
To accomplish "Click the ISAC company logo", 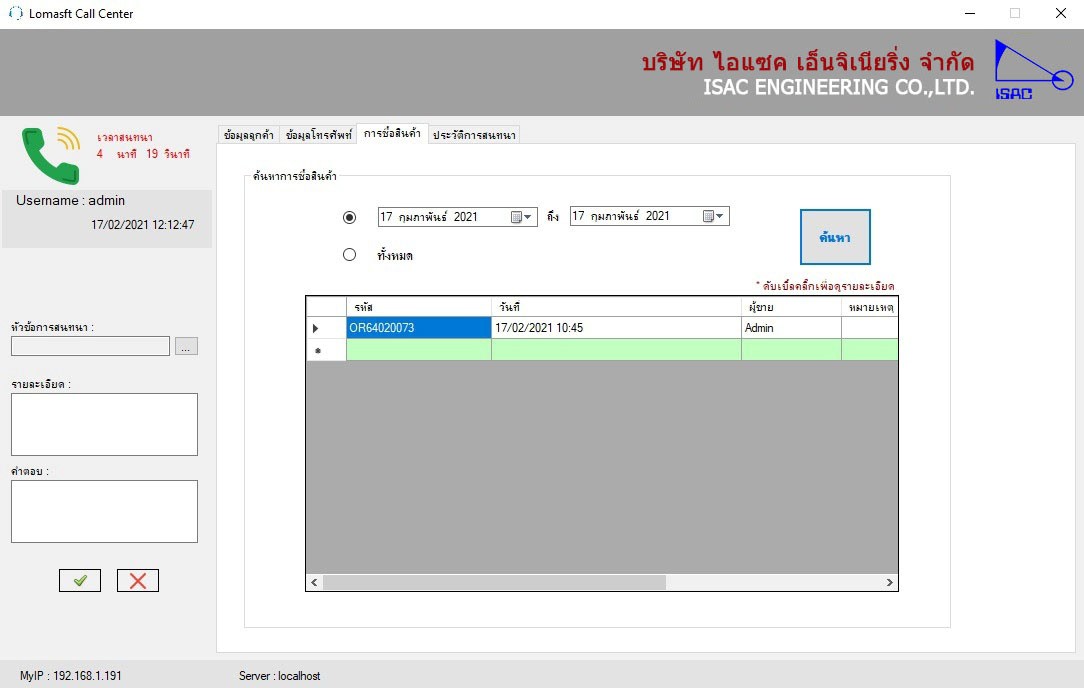I will pyautogui.click(x=1031, y=70).
